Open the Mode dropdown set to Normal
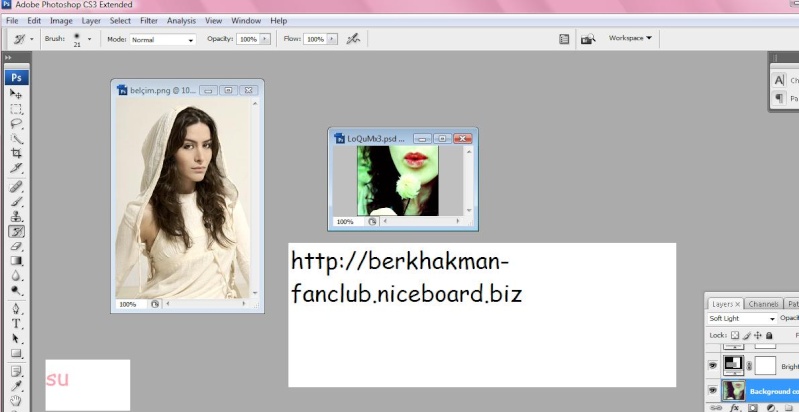Image resolution: width=799 pixels, height=412 pixels. click(x=163, y=39)
